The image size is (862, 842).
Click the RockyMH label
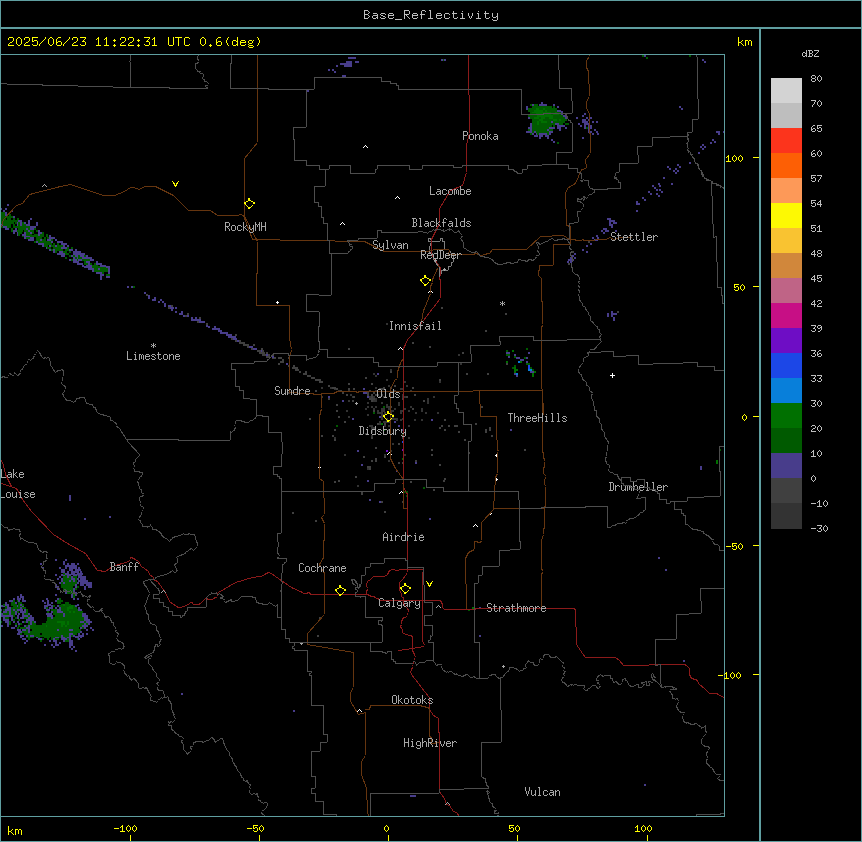[x=245, y=227]
